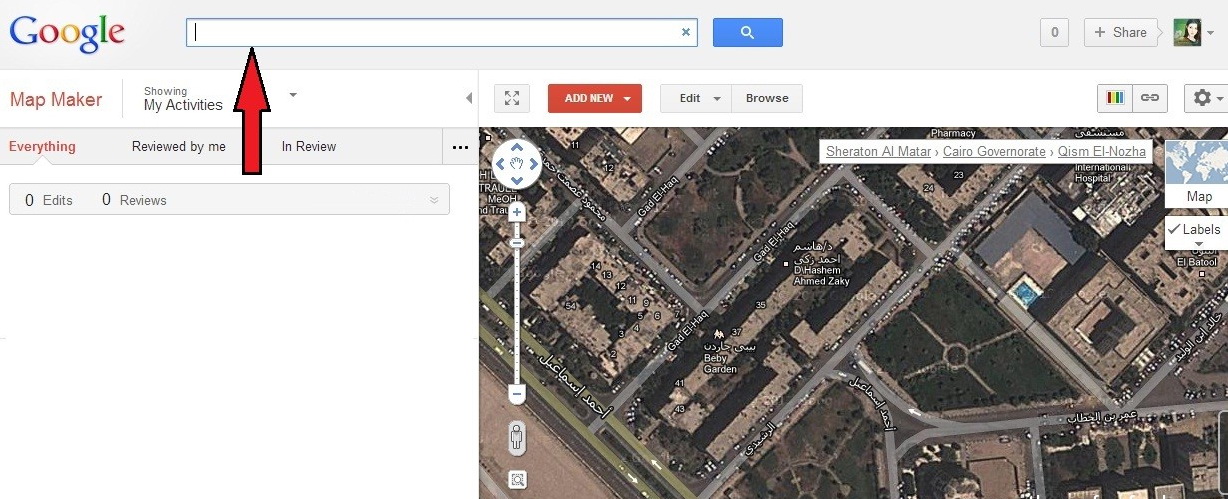Zoom out with the minus button

click(x=517, y=395)
